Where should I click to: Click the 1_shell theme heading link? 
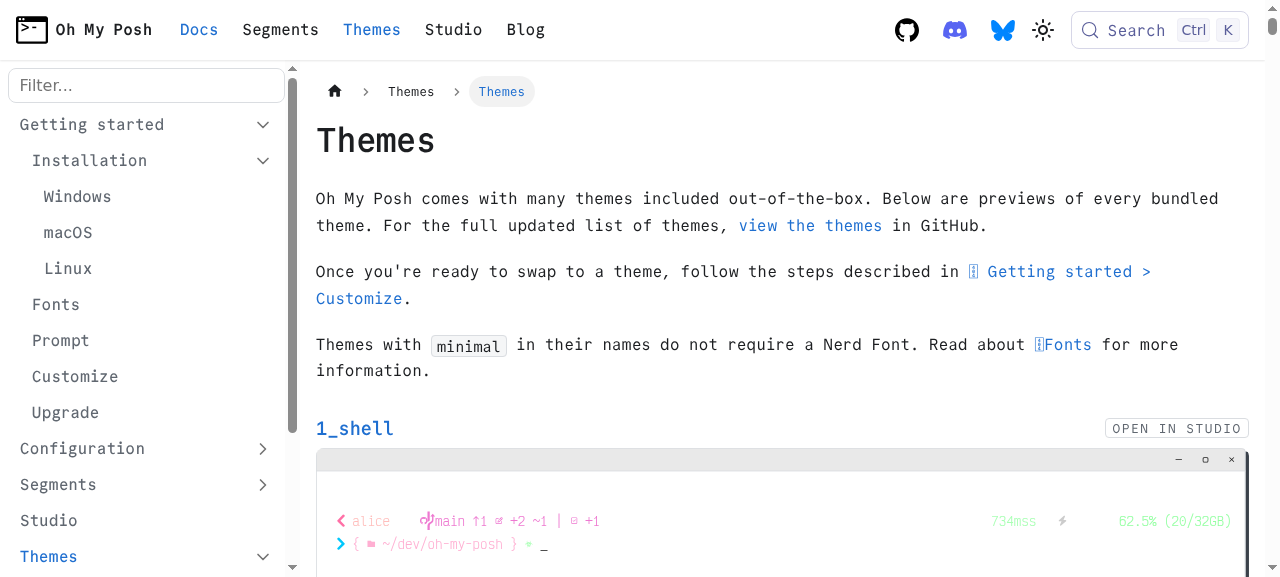[x=355, y=429]
